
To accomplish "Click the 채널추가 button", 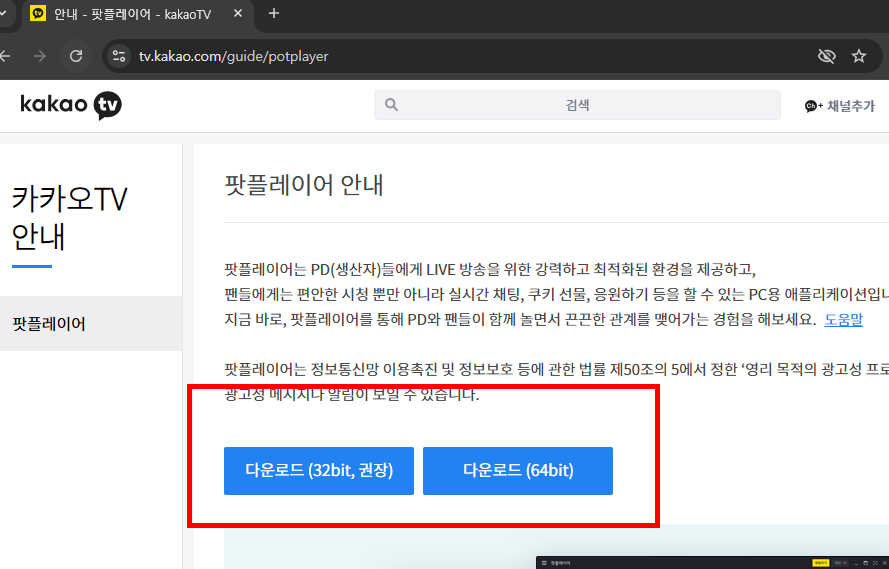I will tap(840, 106).
